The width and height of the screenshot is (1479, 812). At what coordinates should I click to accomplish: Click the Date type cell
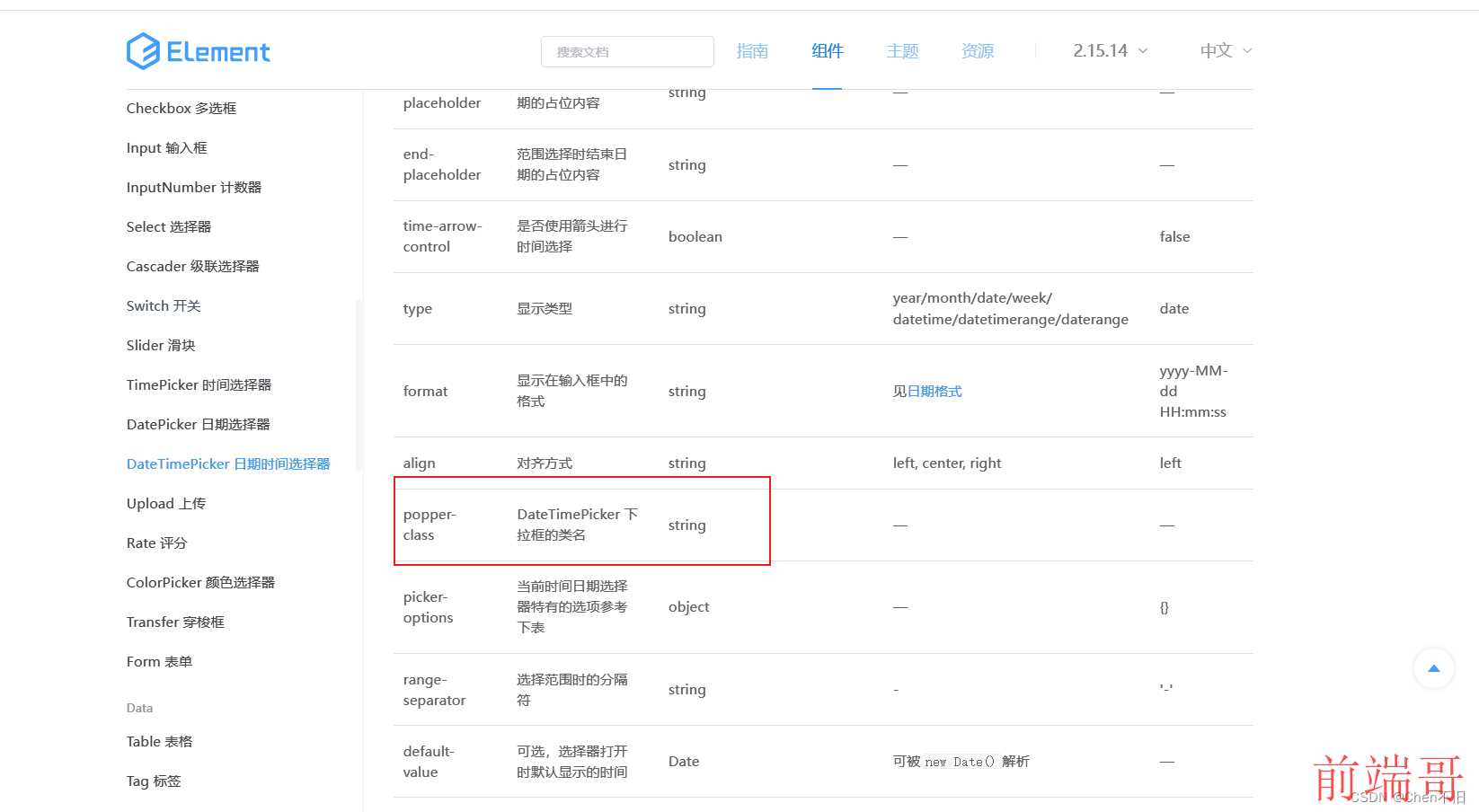tap(684, 761)
